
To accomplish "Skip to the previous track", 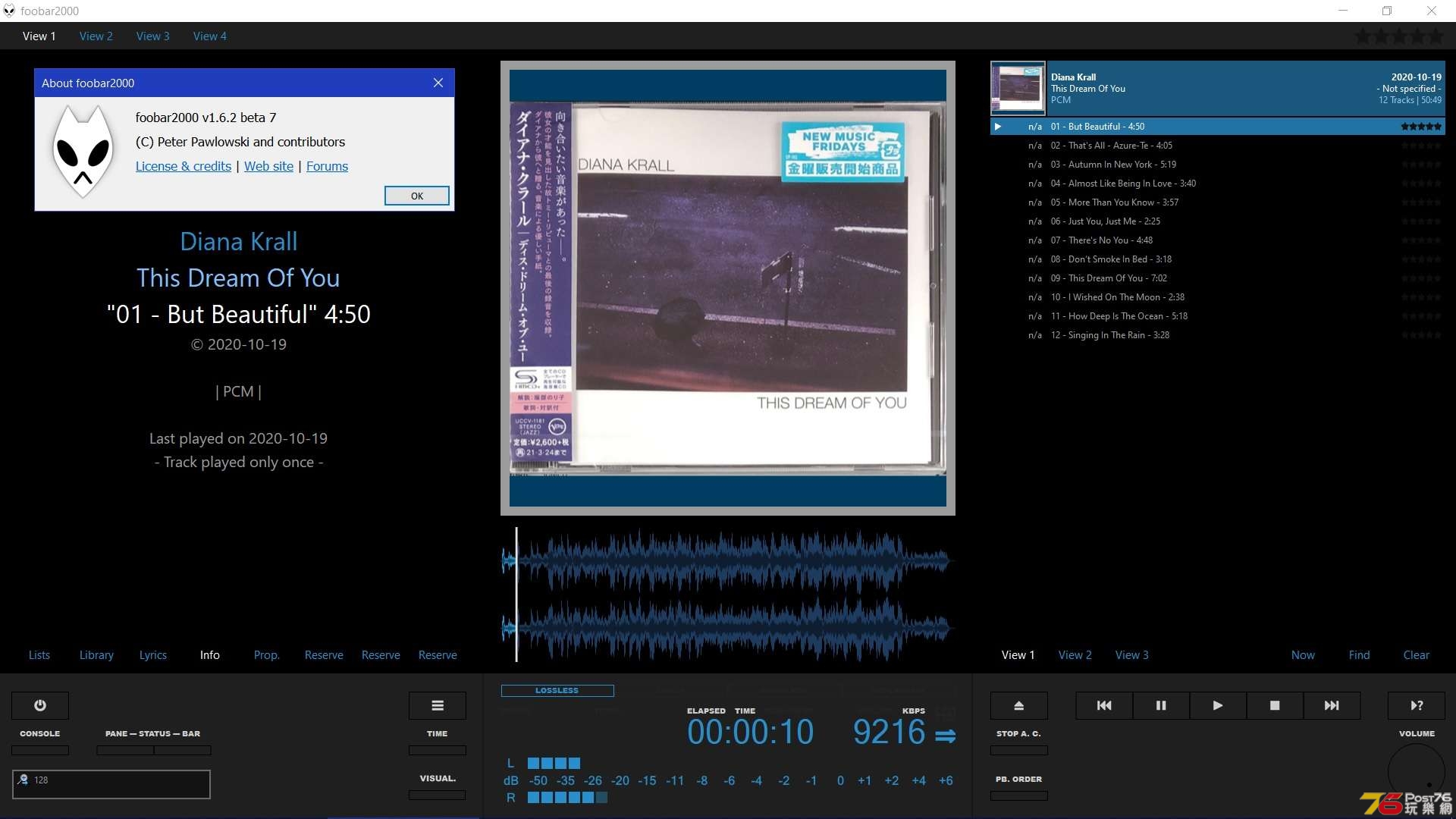I will click(1104, 705).
